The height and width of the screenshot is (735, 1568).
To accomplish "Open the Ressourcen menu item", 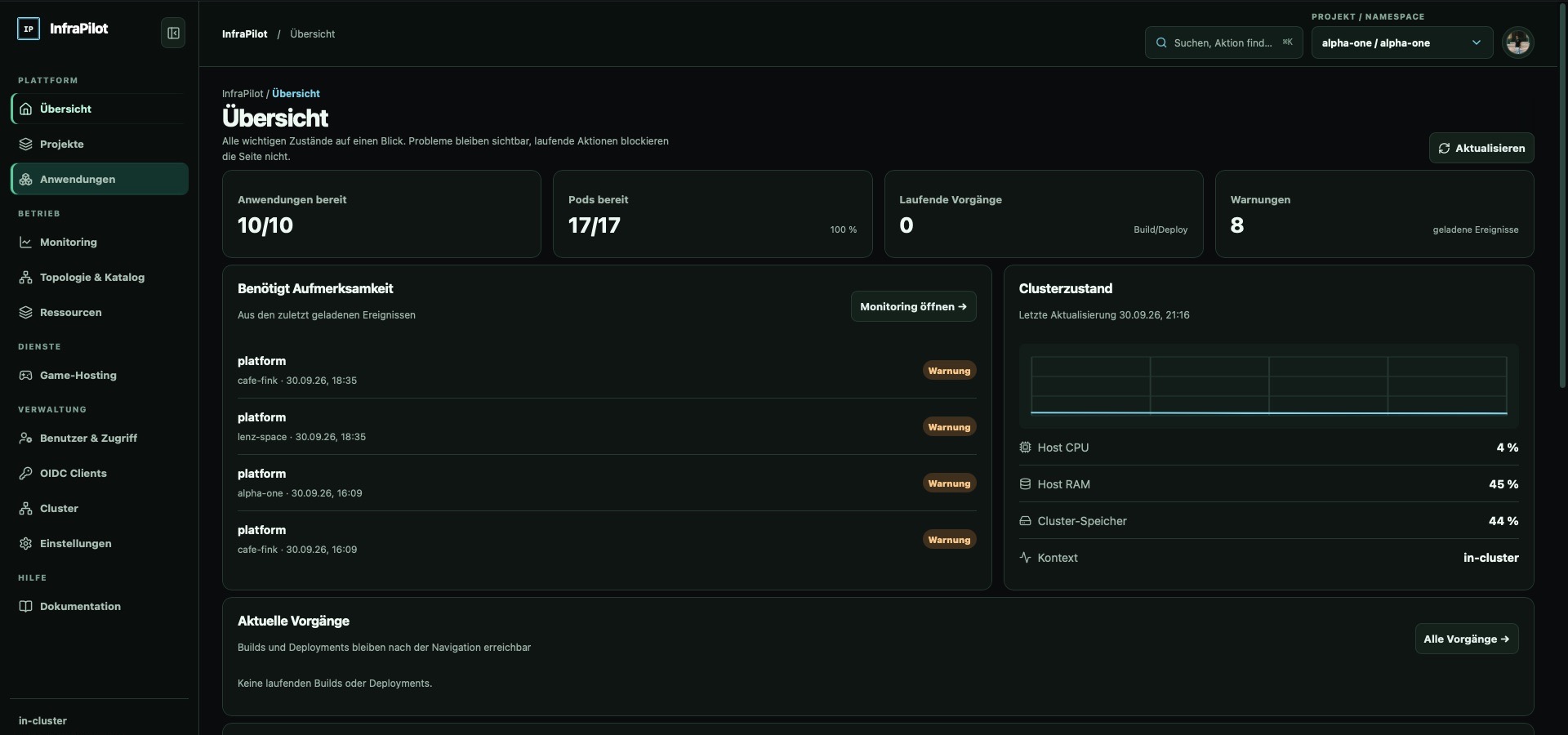I will pos(100,312).
